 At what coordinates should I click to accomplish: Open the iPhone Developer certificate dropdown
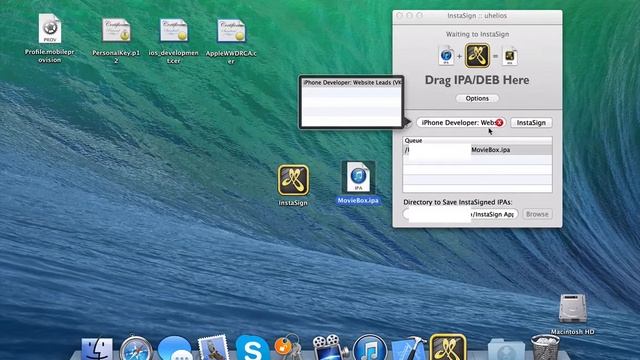pos(460,122)
